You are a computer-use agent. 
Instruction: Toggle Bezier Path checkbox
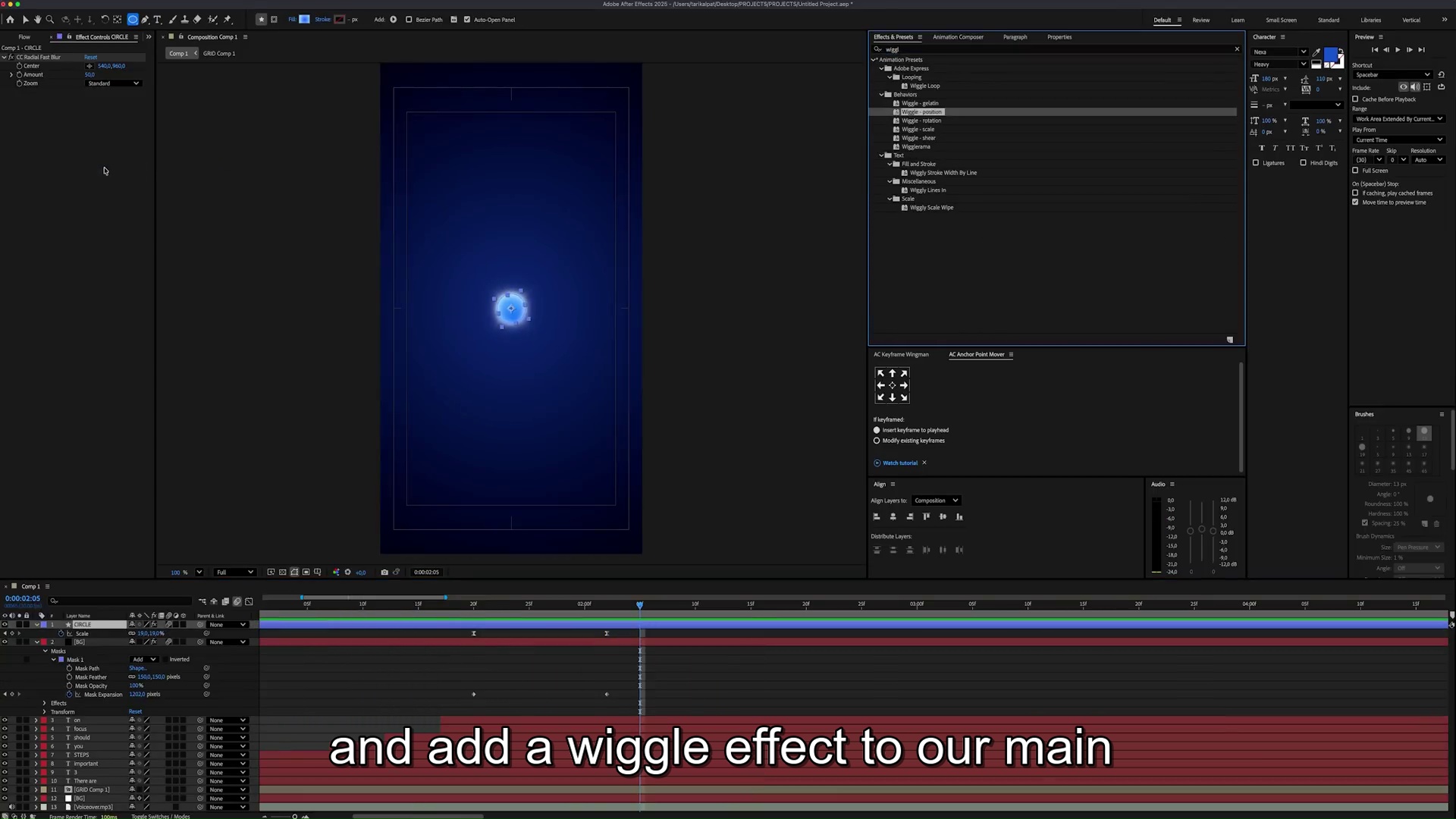pyautogui.click(x=409, y=20)
